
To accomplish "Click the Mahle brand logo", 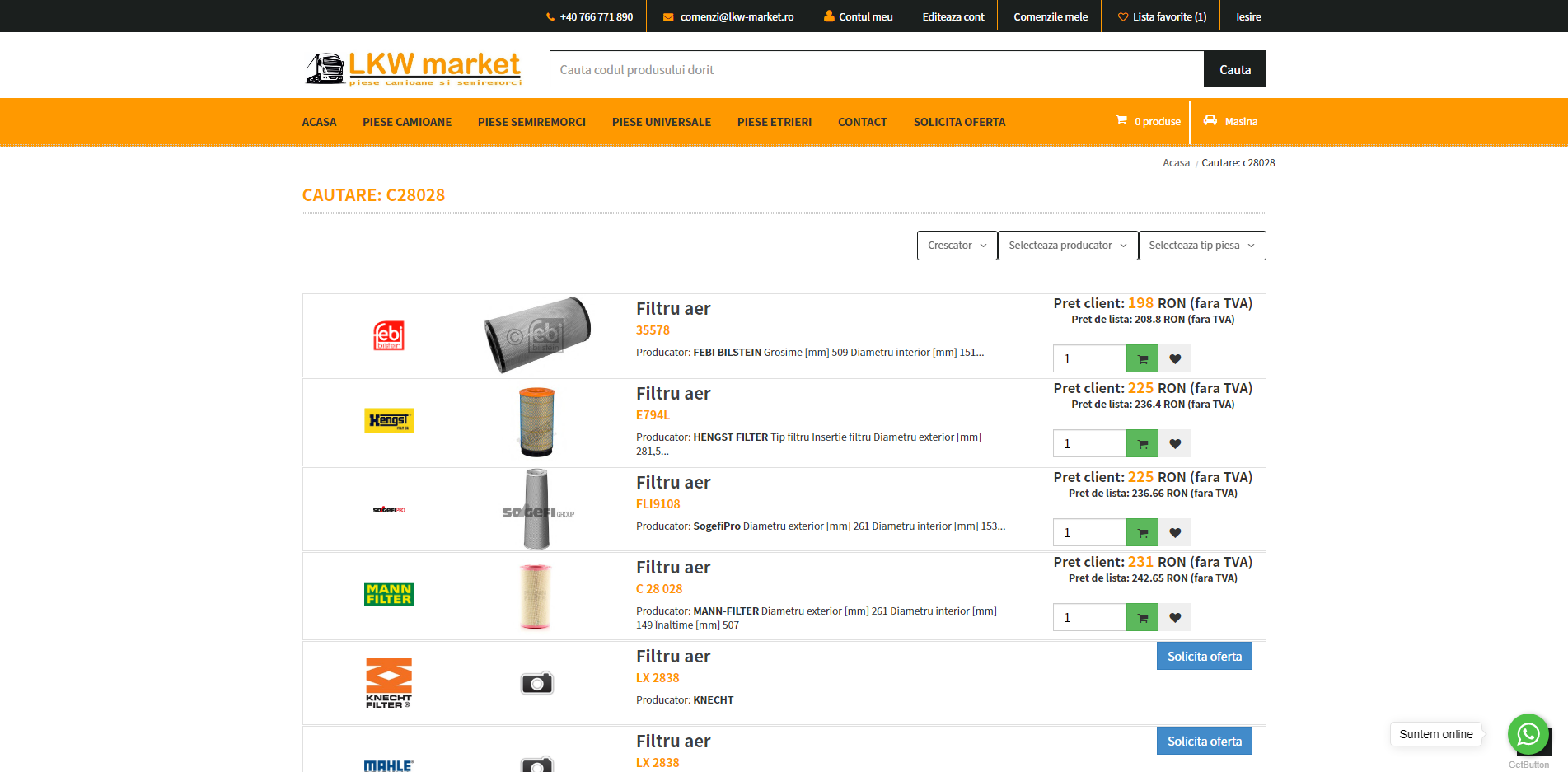I will click(x=389, y=765).
